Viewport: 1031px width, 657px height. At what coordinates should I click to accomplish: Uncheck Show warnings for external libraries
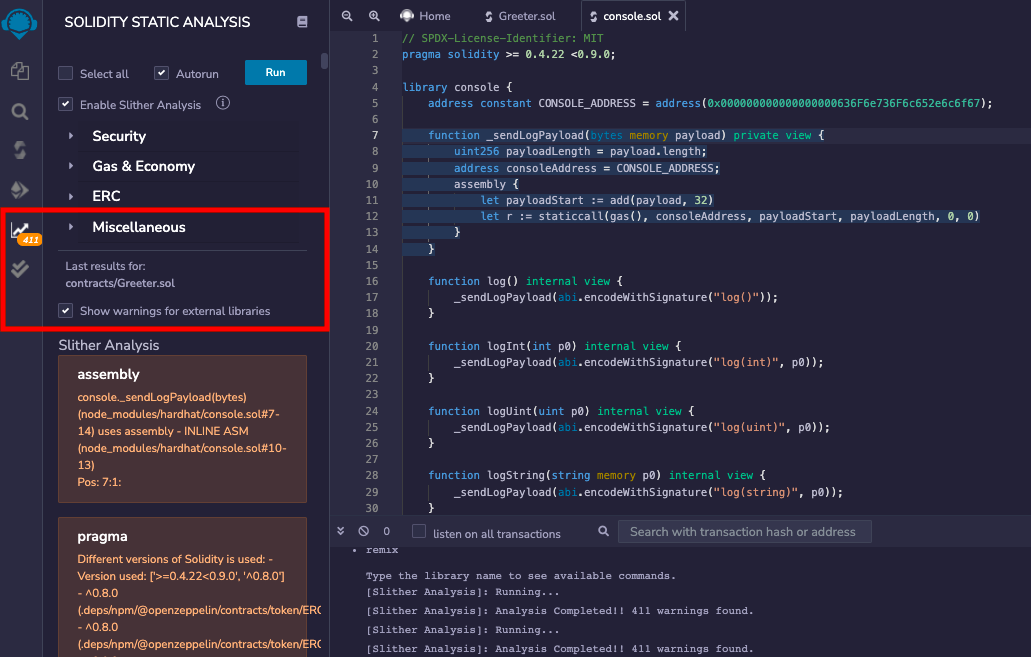click(65, 310)
